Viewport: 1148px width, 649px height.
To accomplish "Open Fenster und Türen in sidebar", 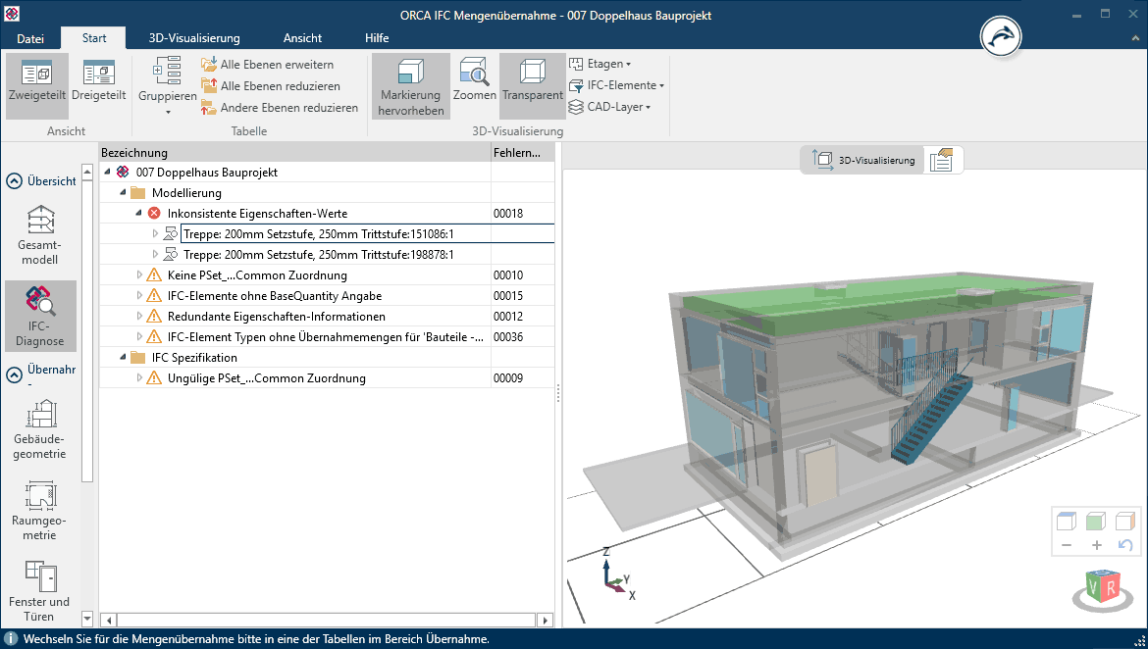I will click(x=40, y=591).
